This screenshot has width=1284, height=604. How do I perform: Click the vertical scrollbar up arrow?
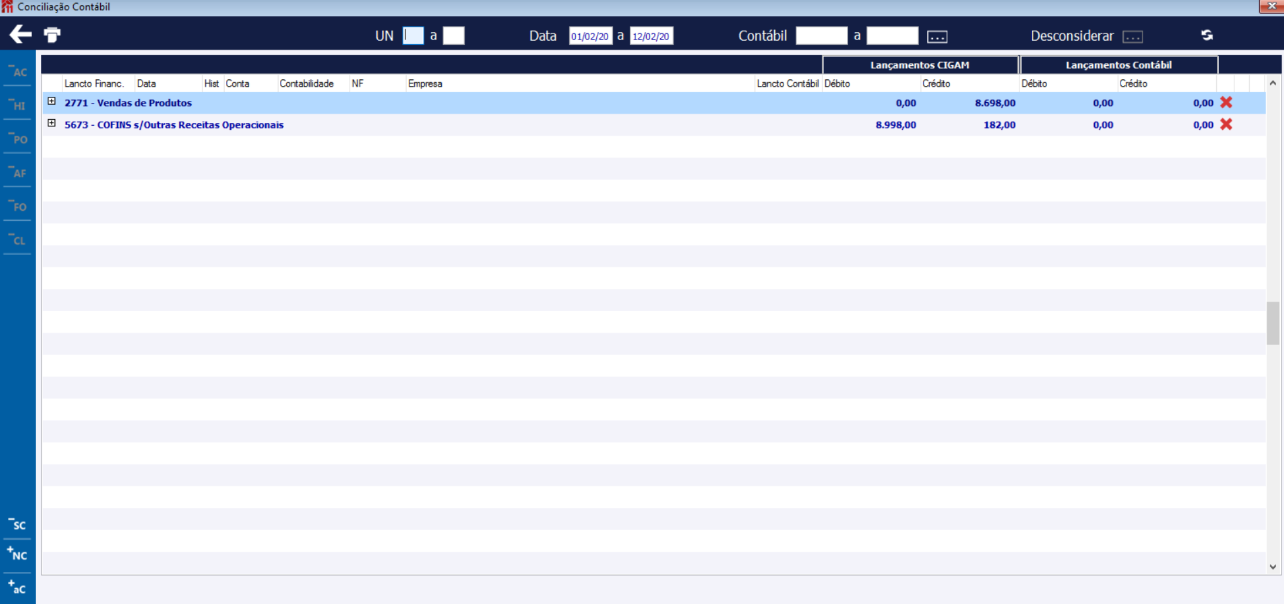pyautogui.click(x=1273, y=84)
